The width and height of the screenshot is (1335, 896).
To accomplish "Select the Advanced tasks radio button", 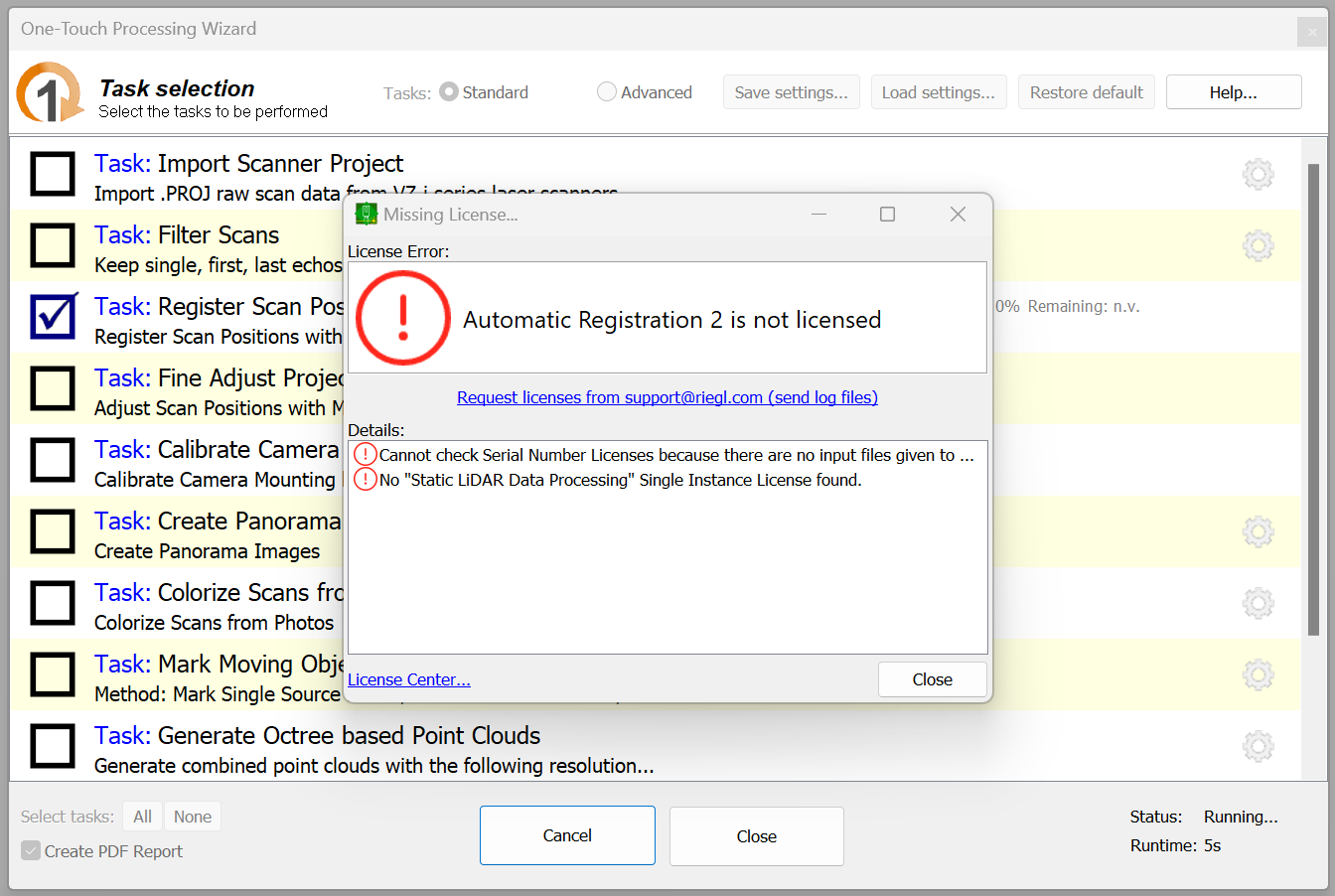I will click(x=607, y=92).
